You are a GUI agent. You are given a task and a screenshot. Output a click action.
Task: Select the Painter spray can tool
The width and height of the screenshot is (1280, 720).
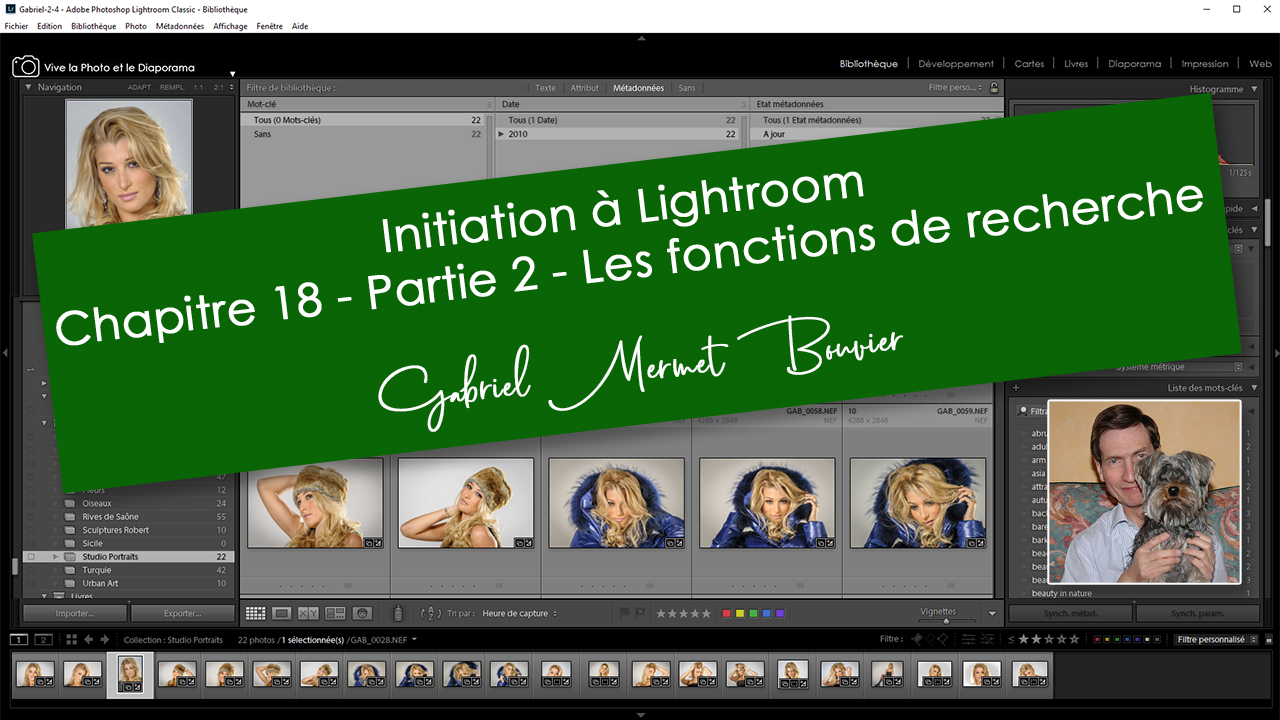(398, 613)
